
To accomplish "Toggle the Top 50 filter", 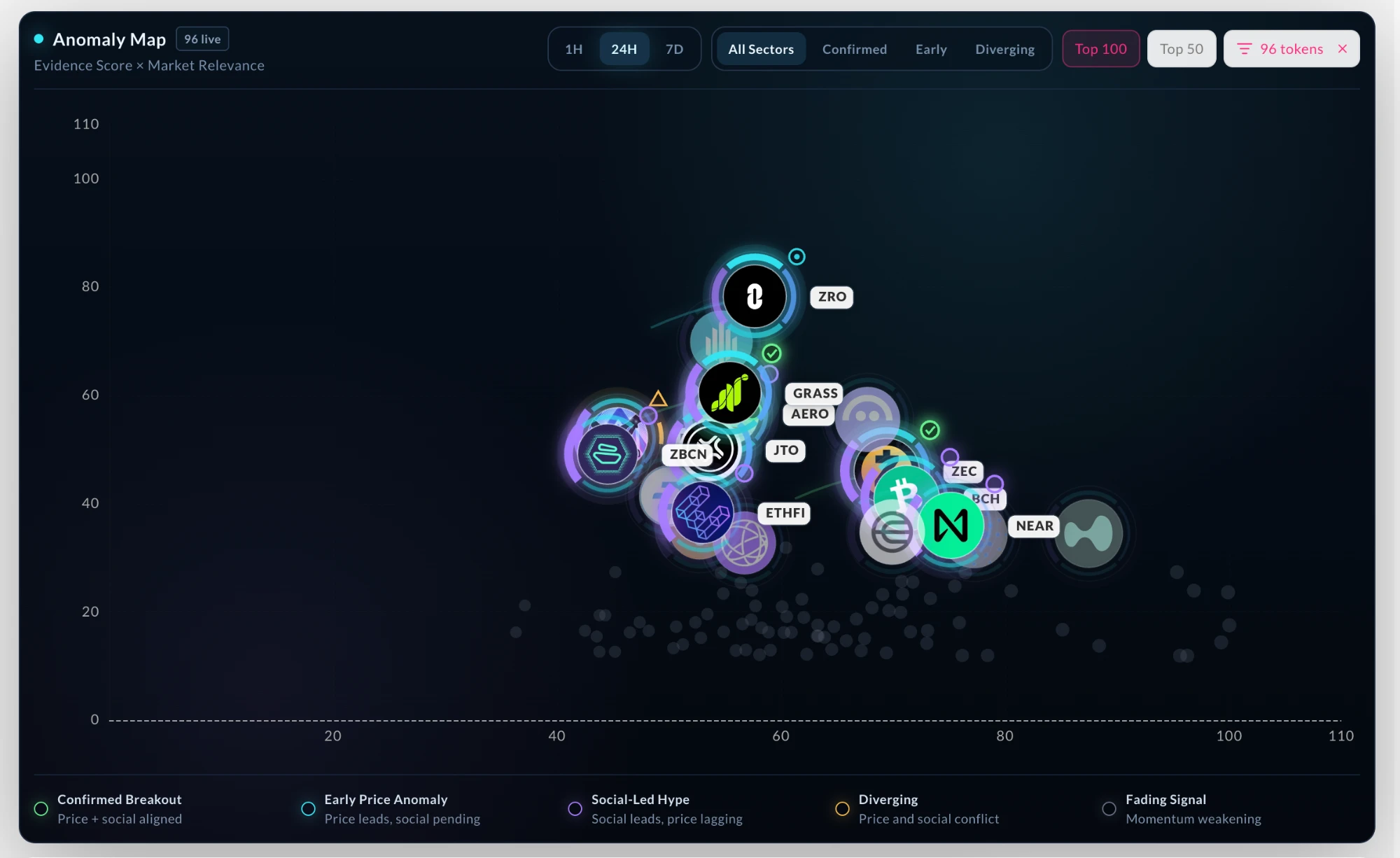I will click(1181, 48).
